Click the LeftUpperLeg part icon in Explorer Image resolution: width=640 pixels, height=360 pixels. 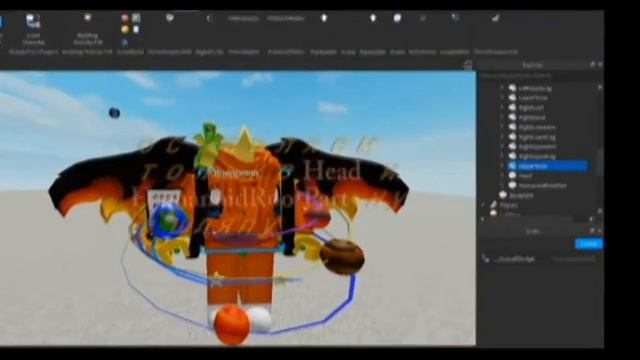[513, 88]
